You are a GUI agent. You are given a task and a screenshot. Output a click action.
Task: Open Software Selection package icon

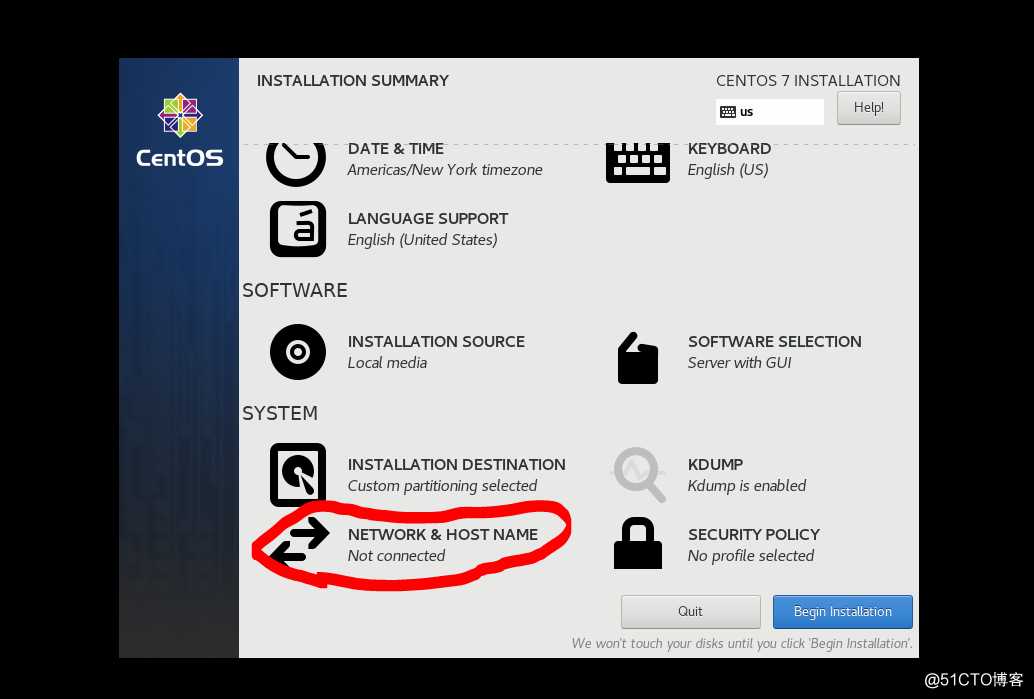(638, 358)
